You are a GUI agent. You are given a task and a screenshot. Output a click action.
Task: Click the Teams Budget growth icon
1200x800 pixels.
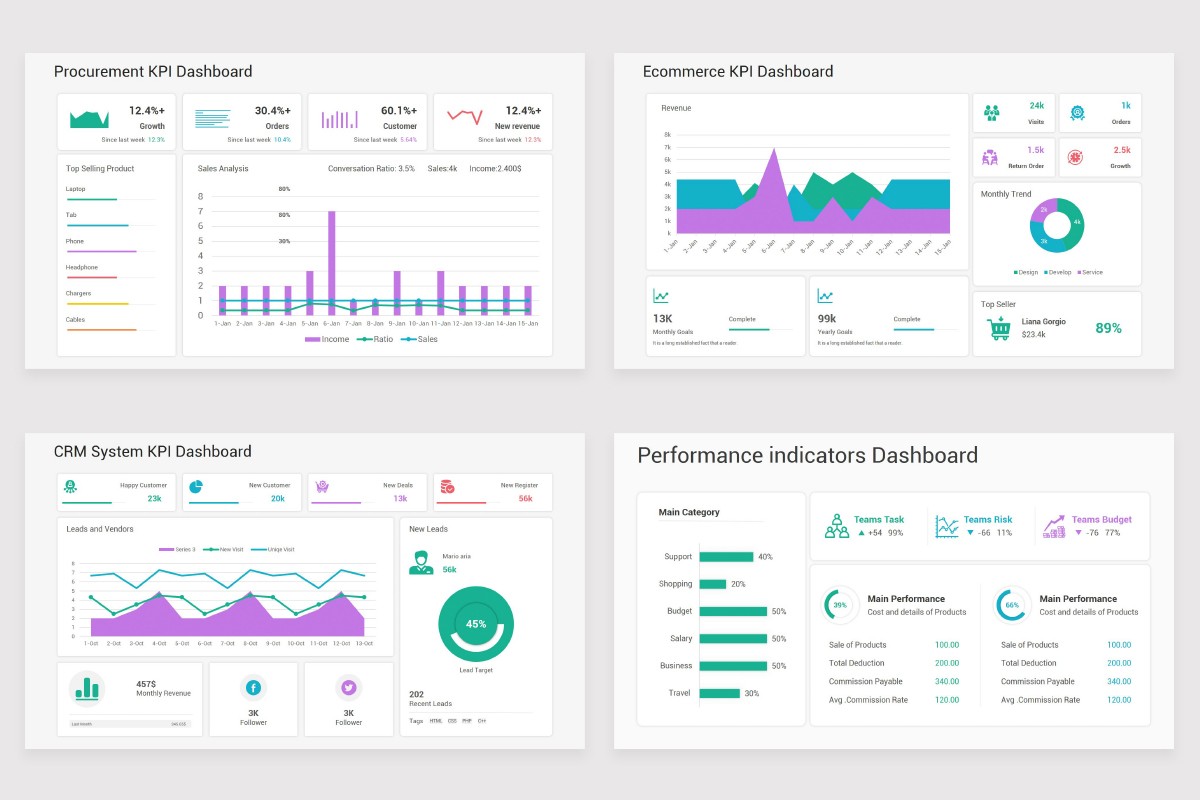click(1054, 526)
